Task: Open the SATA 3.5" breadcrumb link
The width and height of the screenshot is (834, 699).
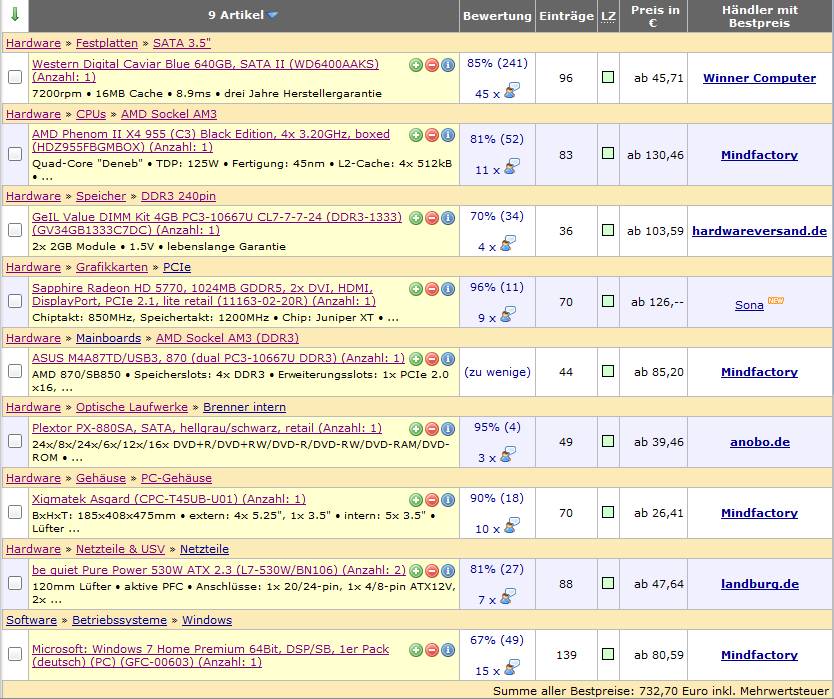Action: coord(182,43)
